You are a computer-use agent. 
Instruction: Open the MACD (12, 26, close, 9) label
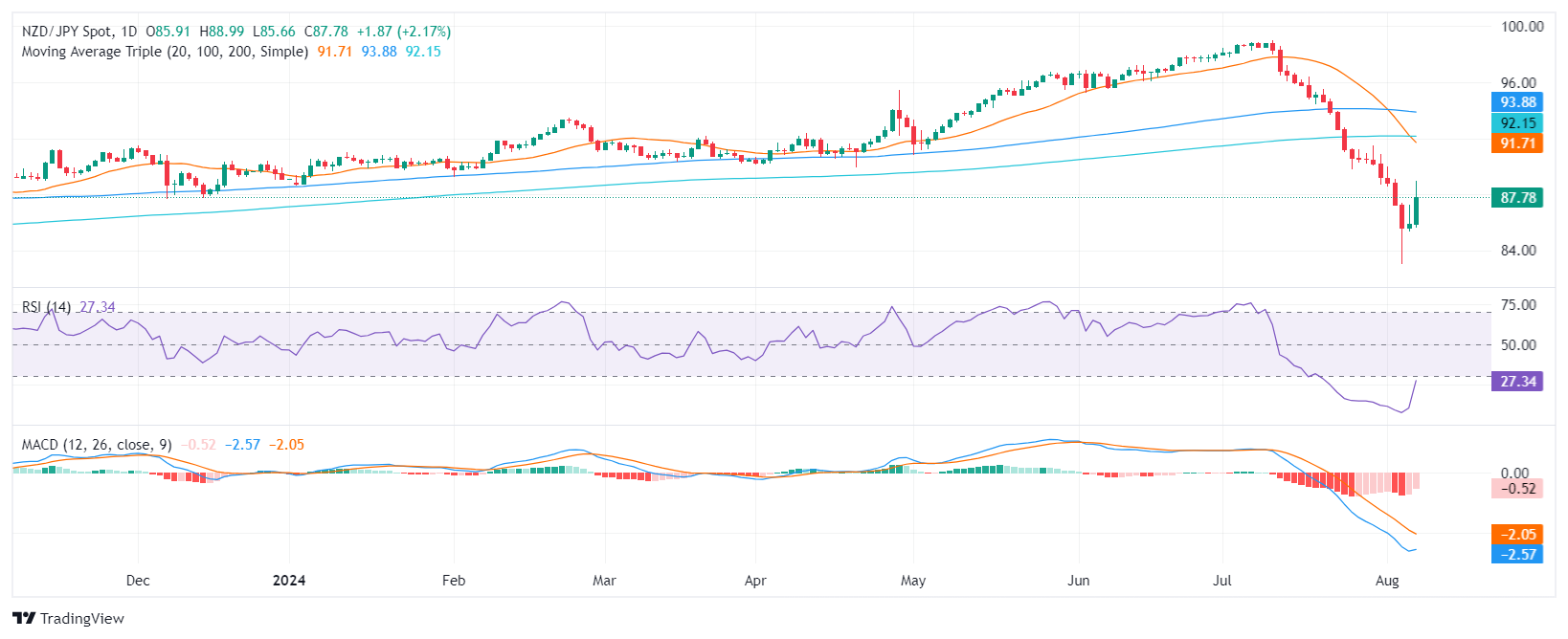click(x=97, y=445)
